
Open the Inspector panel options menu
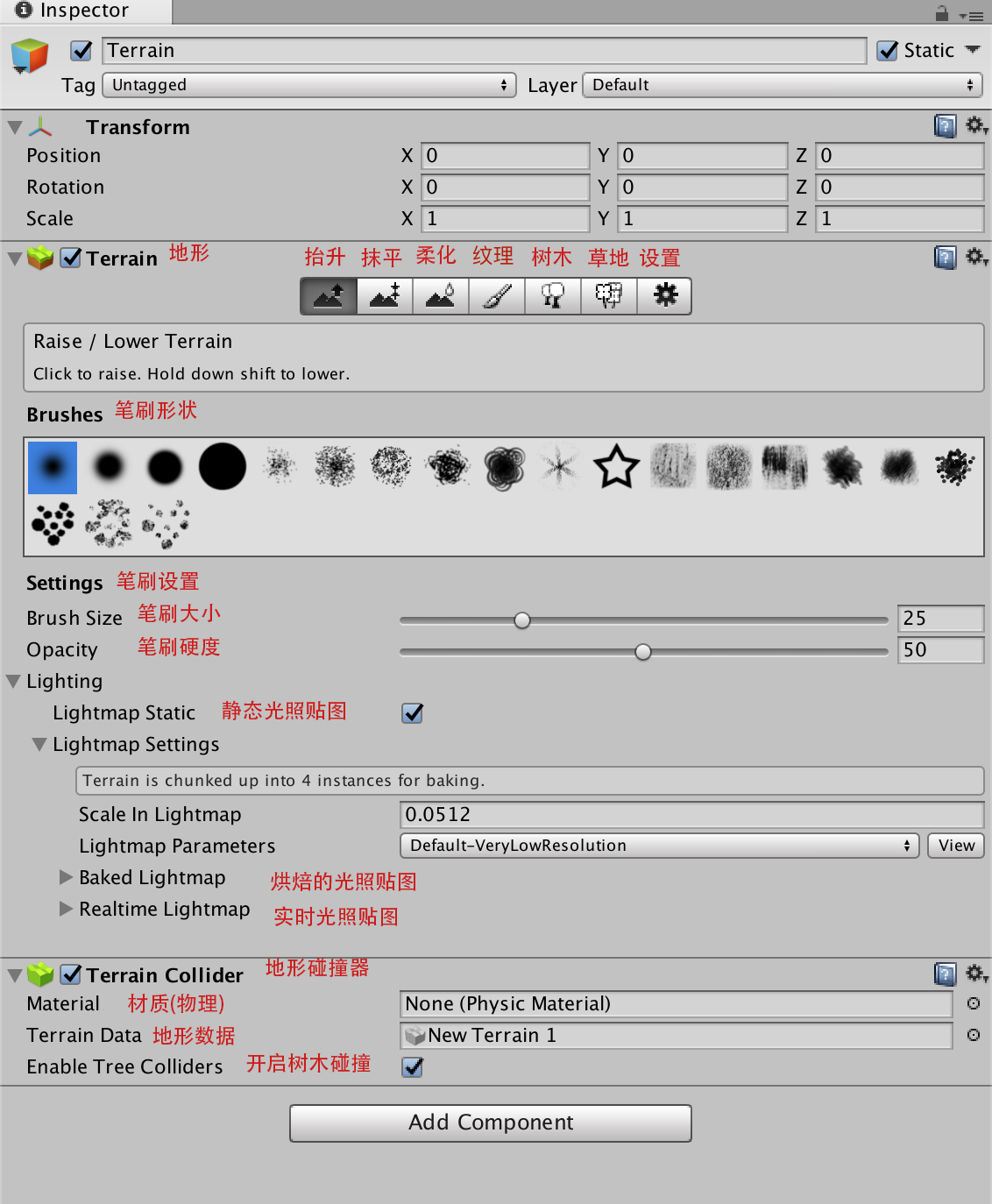pos(971,16)
